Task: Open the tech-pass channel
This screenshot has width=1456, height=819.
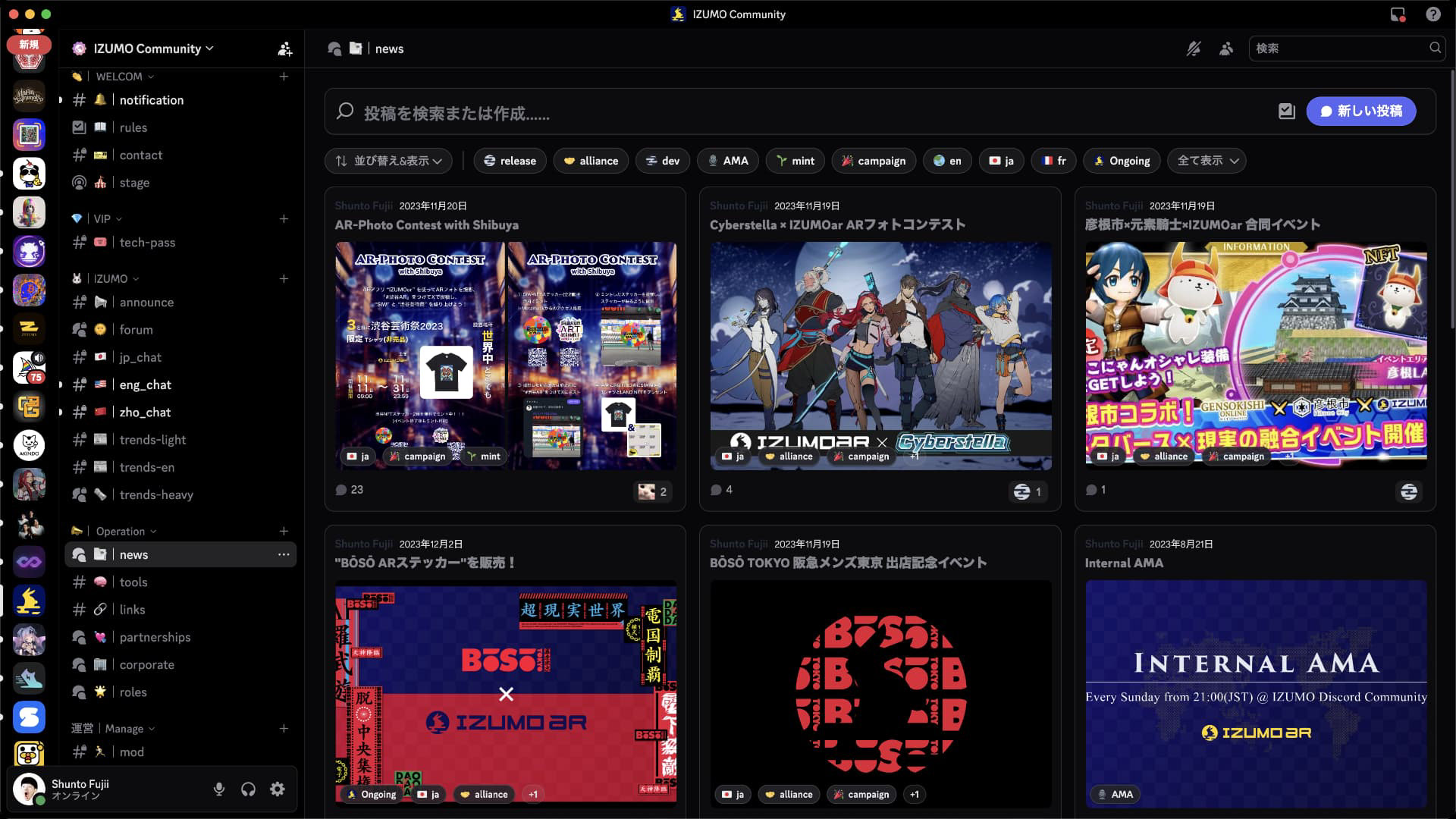Action: pos(180,243)
